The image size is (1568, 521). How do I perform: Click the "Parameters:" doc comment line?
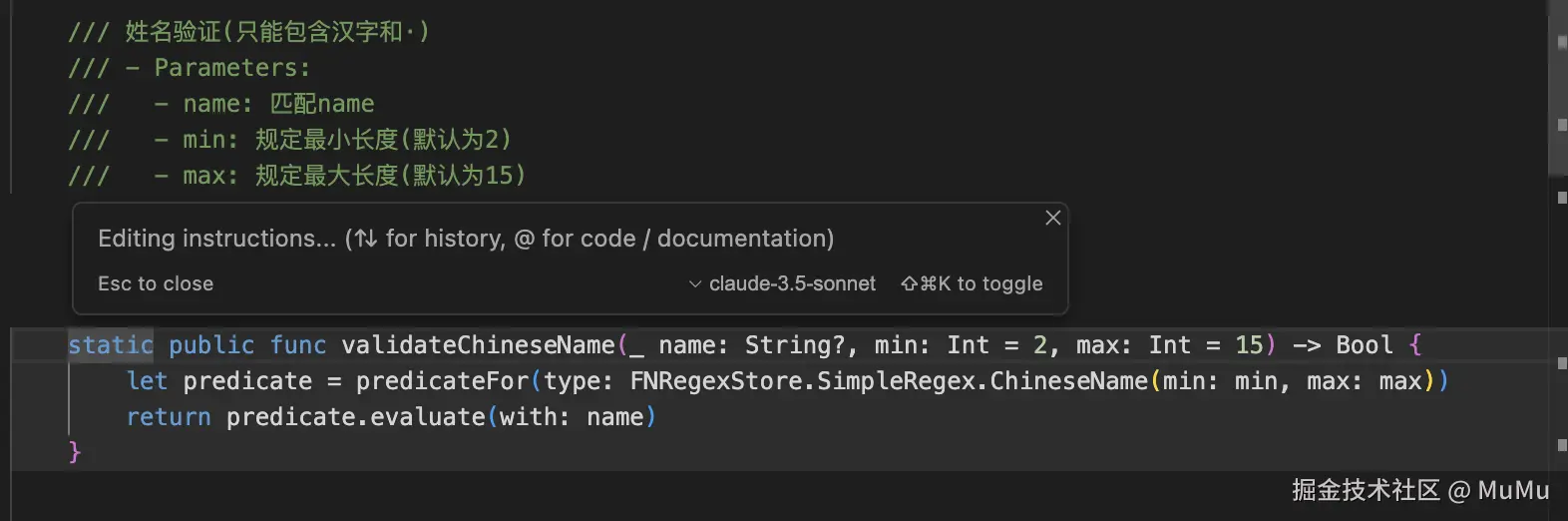click(x=231, y=68)
